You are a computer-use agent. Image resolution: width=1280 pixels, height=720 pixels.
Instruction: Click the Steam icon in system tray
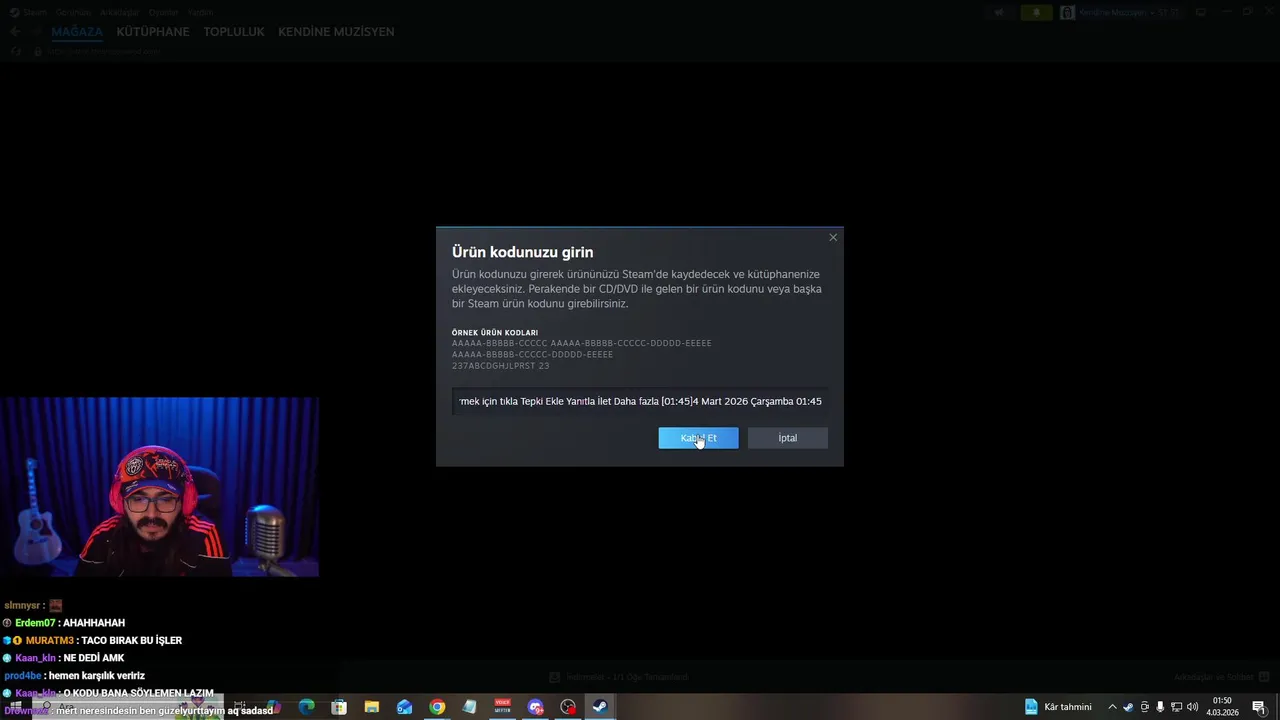point(1128,707)
